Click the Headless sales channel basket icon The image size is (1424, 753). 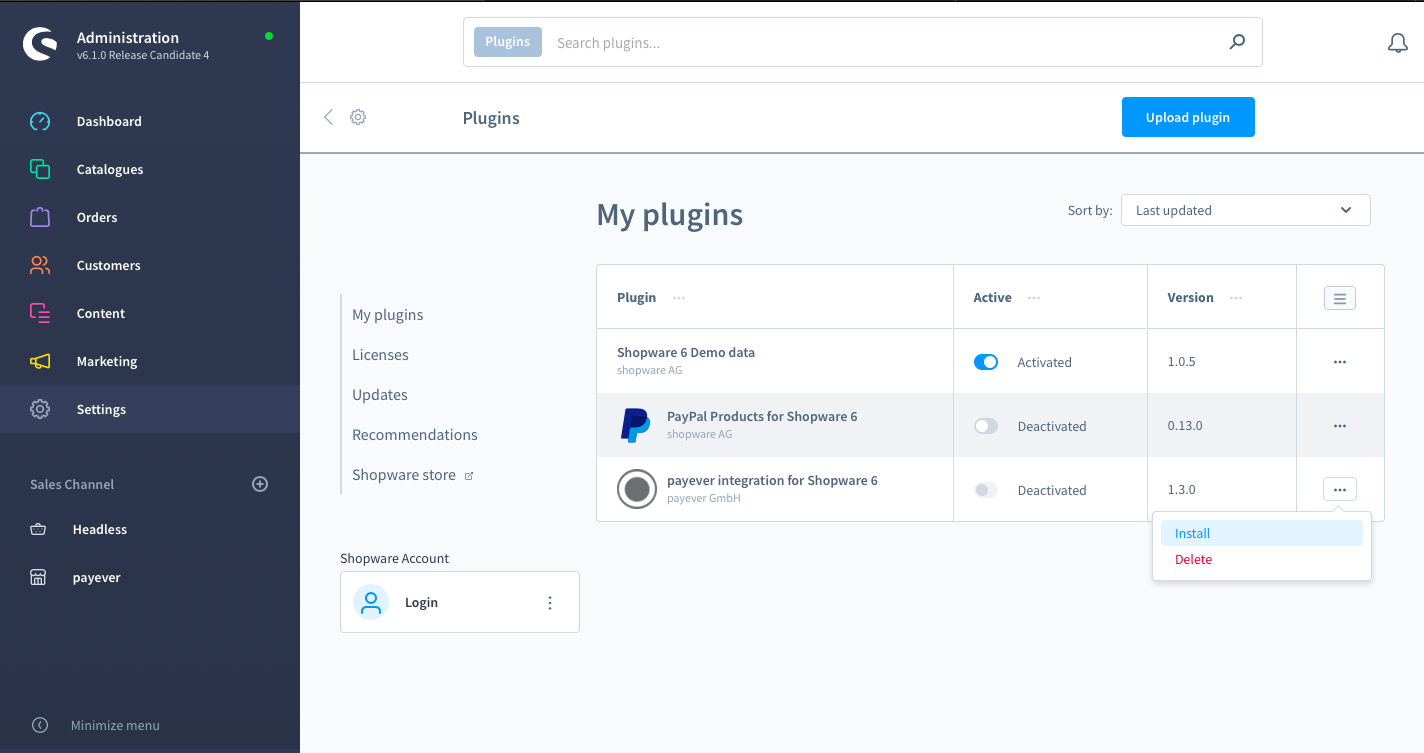[x=38, y=529]
